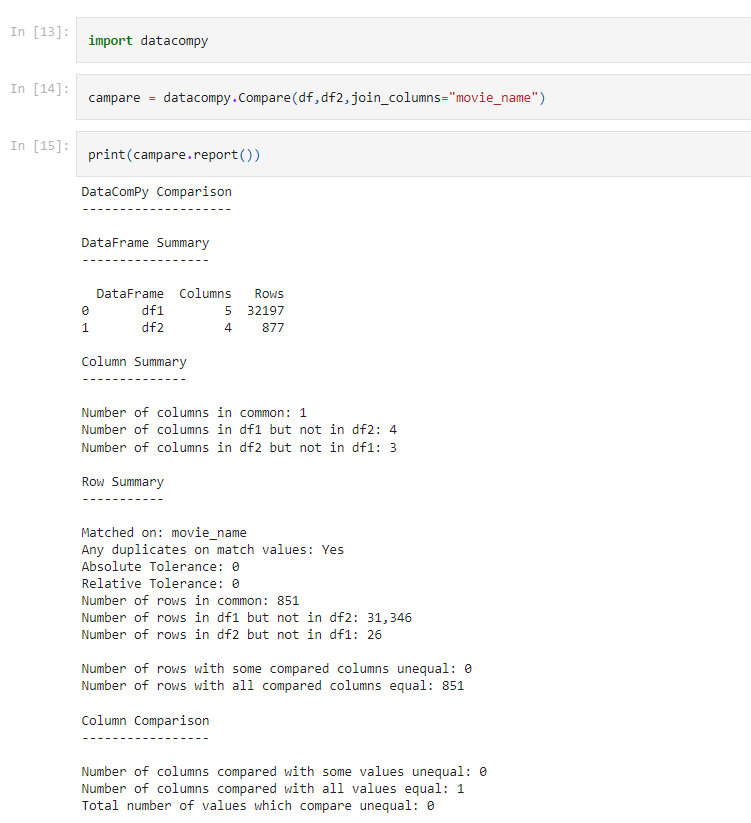Image resolution: width=751 pixels, height=823 pixels.
Task: Click 'Number of rows in common: 851' line
Action: pos(190,600)
